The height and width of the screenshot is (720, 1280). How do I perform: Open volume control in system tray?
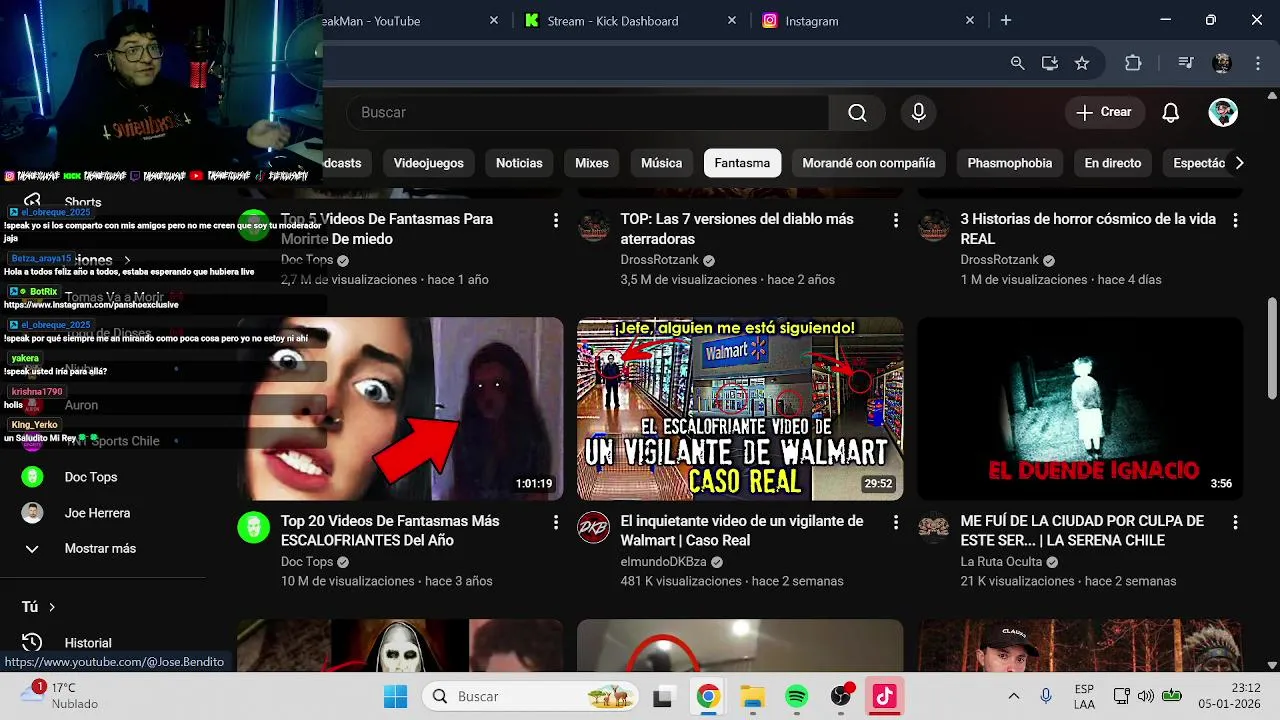1146,696
